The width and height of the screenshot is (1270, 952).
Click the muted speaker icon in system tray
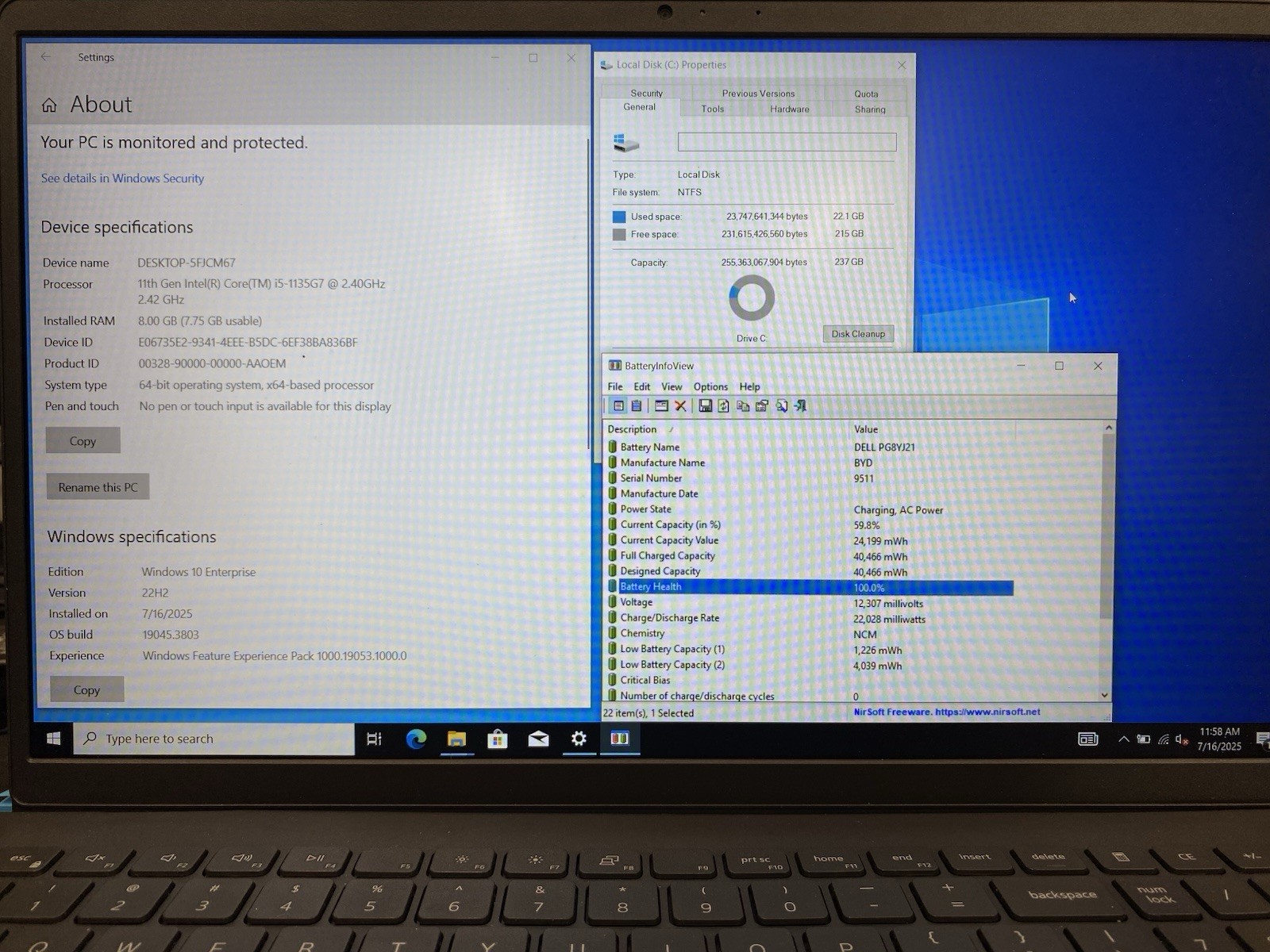coord(1181,739)
